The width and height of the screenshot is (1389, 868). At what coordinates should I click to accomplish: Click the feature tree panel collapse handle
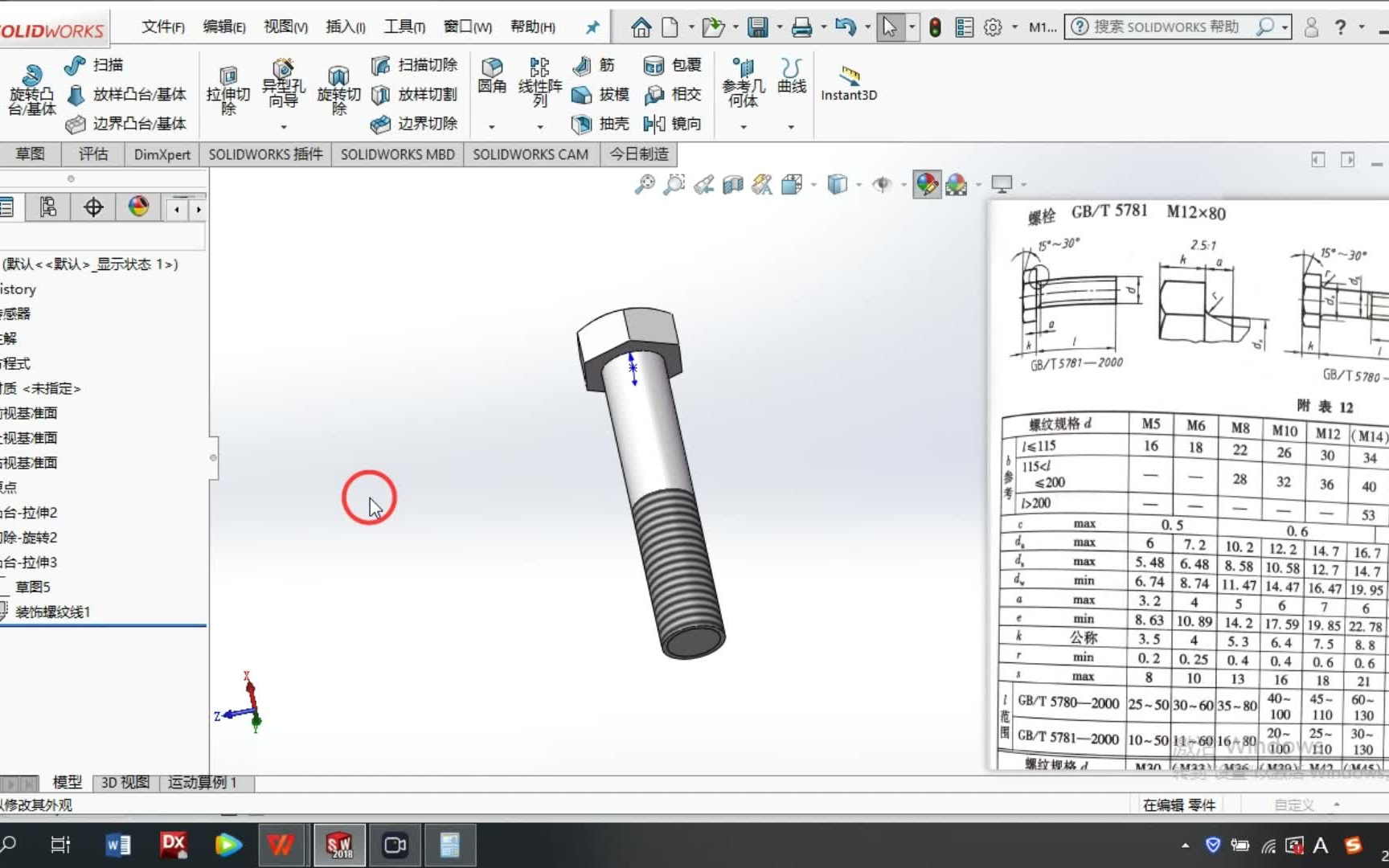click(x=213, y=458)
